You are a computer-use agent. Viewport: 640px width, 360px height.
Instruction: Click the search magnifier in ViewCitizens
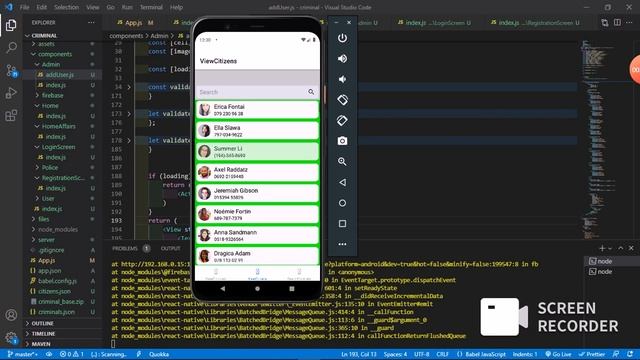click(x=311, y=92)
